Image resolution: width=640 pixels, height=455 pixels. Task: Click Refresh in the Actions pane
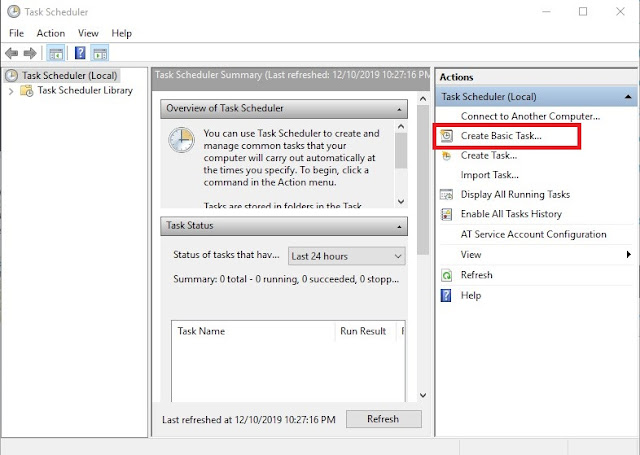click(x=476, y=275)
